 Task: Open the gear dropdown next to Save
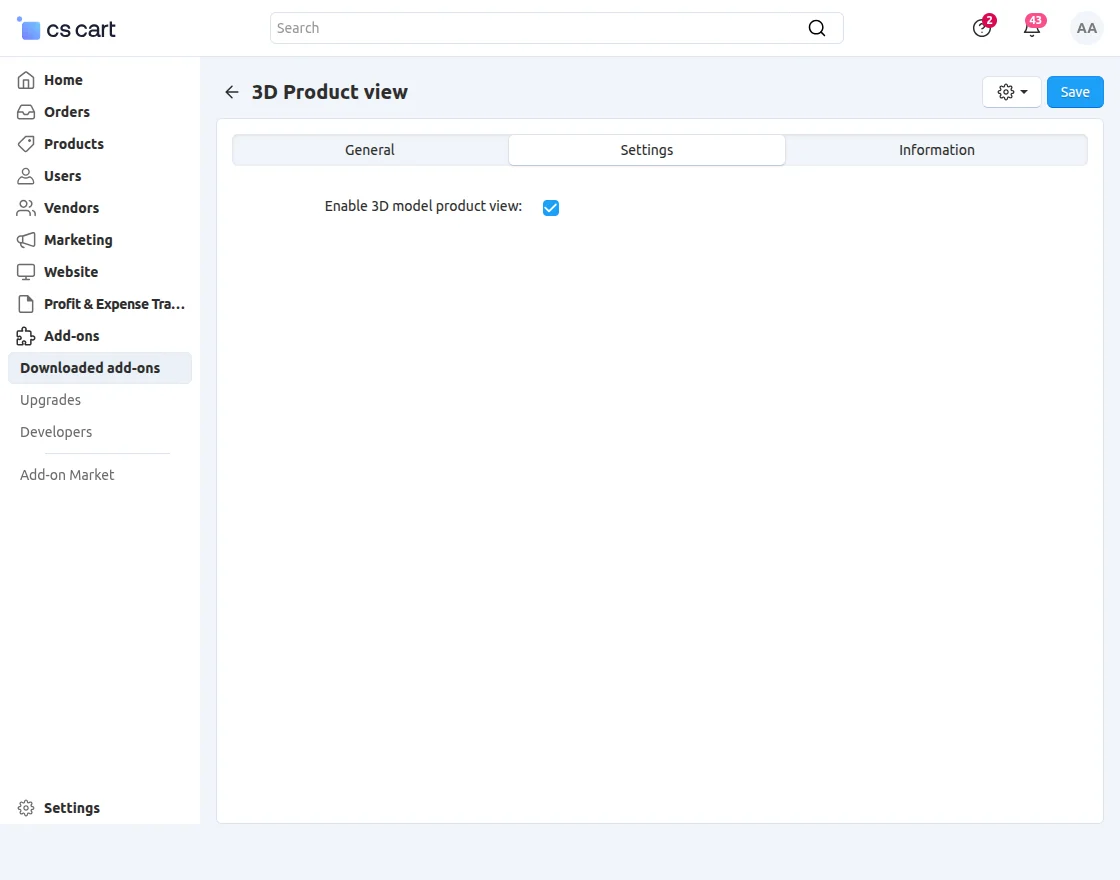click(x=1012, y=92)
